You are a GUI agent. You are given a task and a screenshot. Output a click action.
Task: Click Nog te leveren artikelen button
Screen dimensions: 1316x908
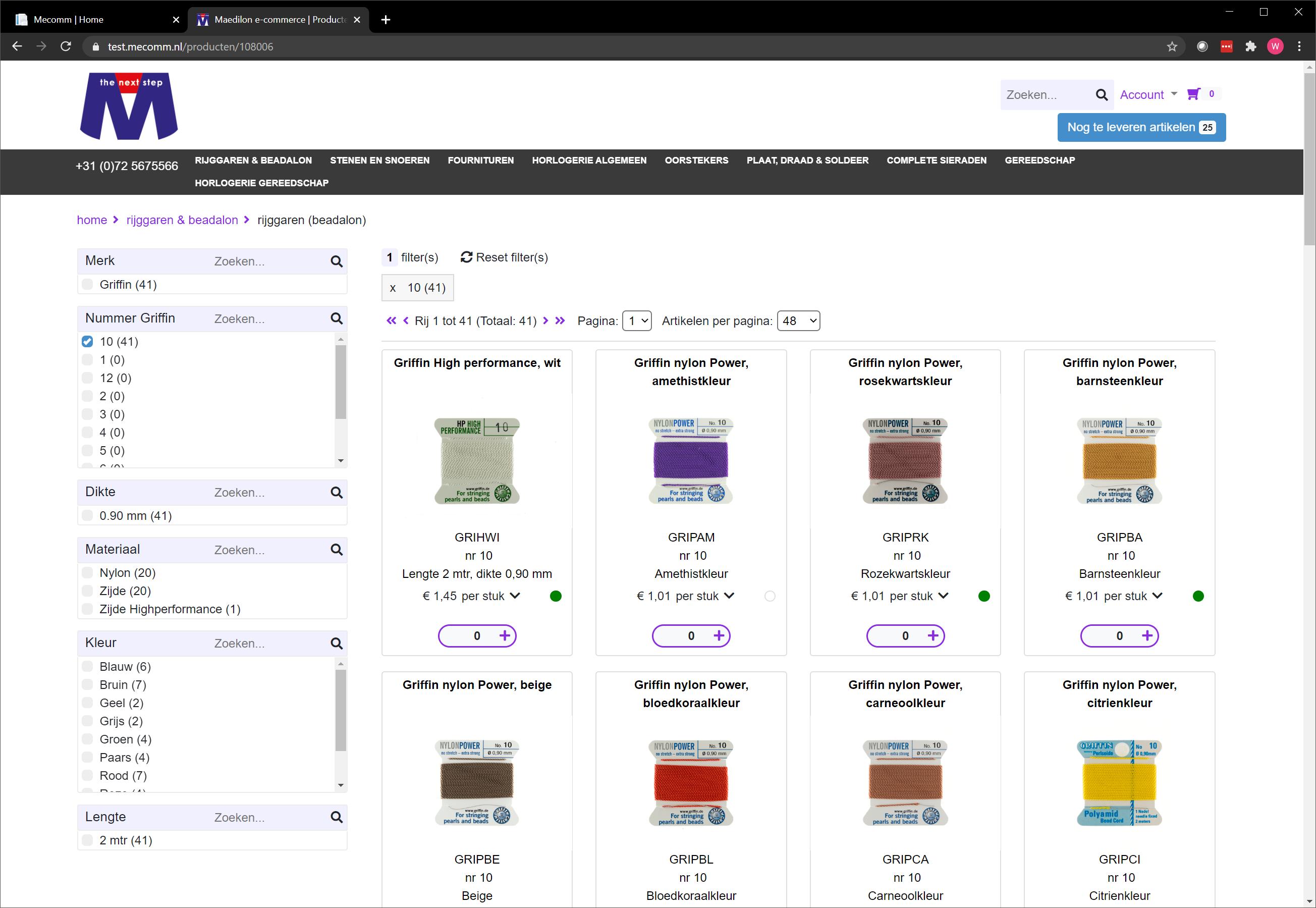coord(1141,127)
